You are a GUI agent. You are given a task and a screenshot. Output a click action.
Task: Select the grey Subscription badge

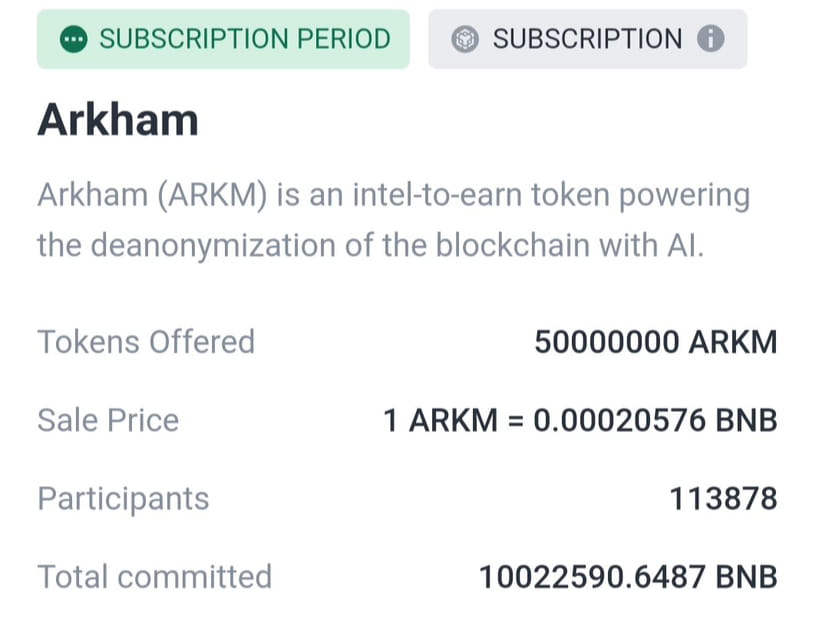pyautogui.click(x=587, y=39)
